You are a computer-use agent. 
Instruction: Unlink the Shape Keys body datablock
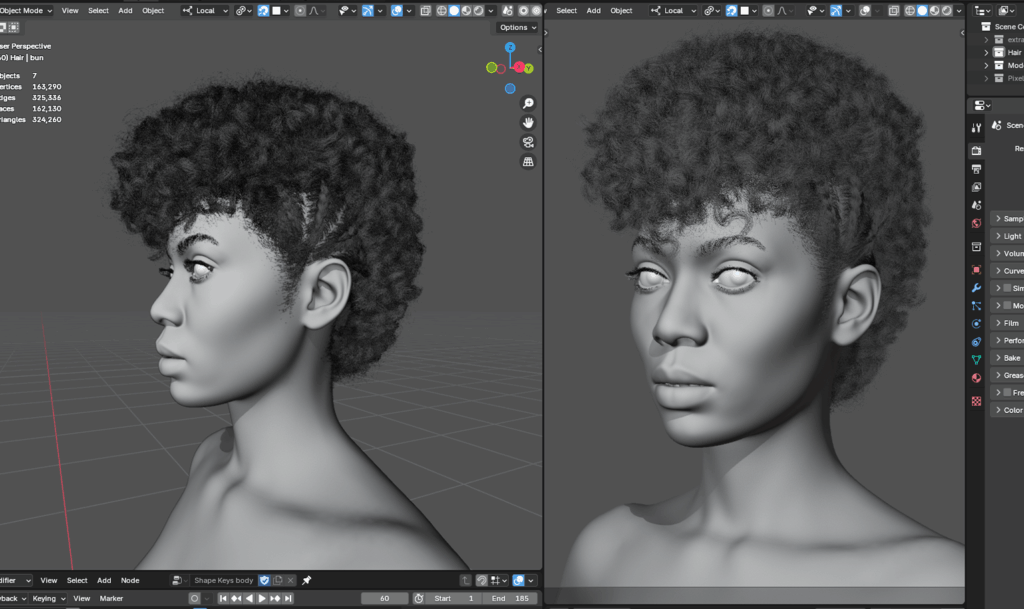click(290, 580)
